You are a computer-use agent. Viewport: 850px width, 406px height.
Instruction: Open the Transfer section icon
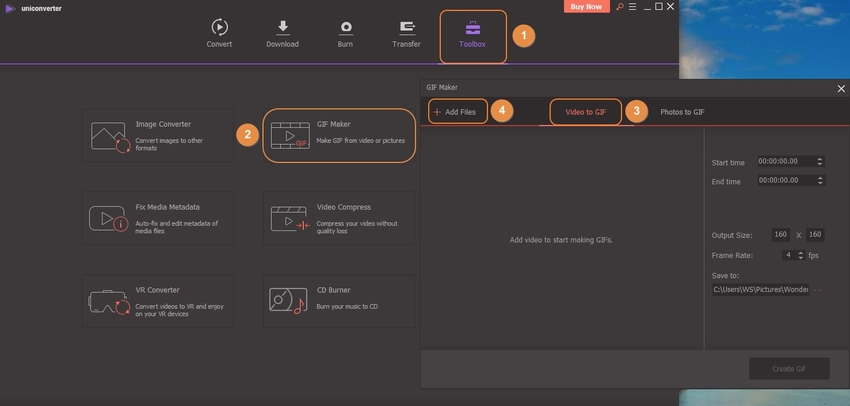coord(408,28)
